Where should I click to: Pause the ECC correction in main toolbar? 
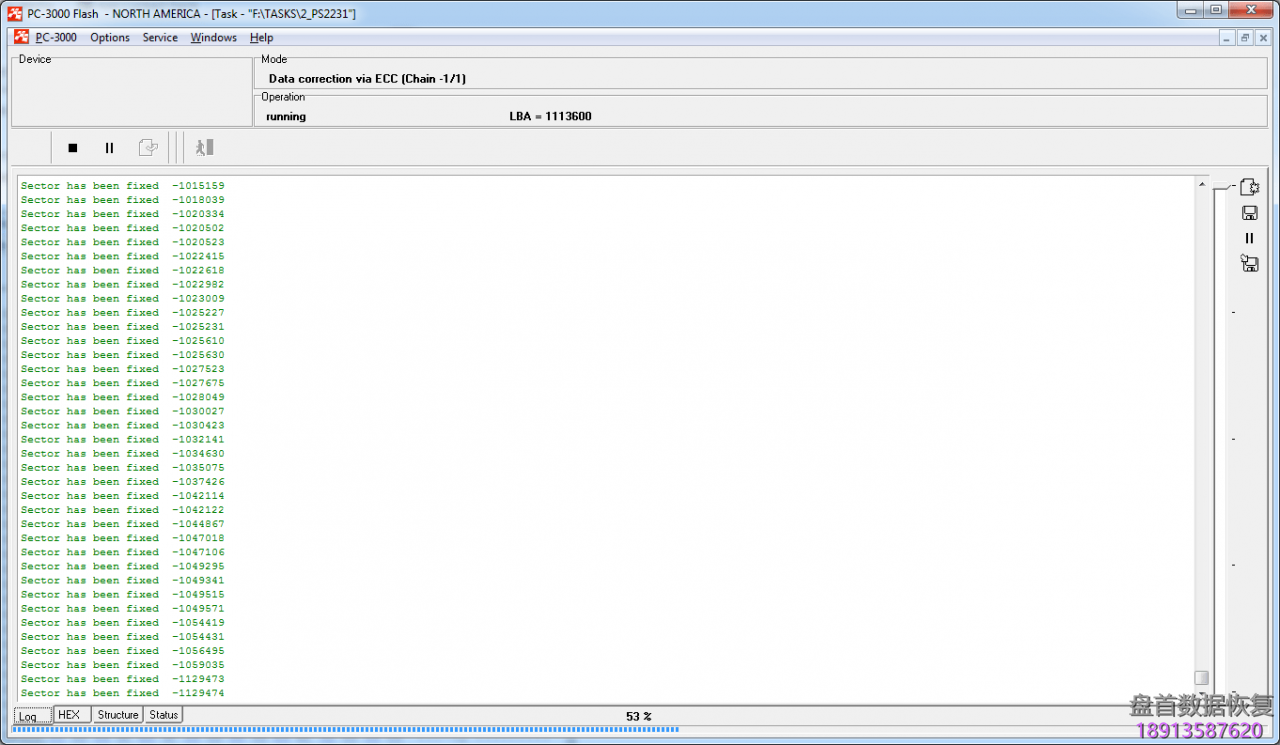110,148
